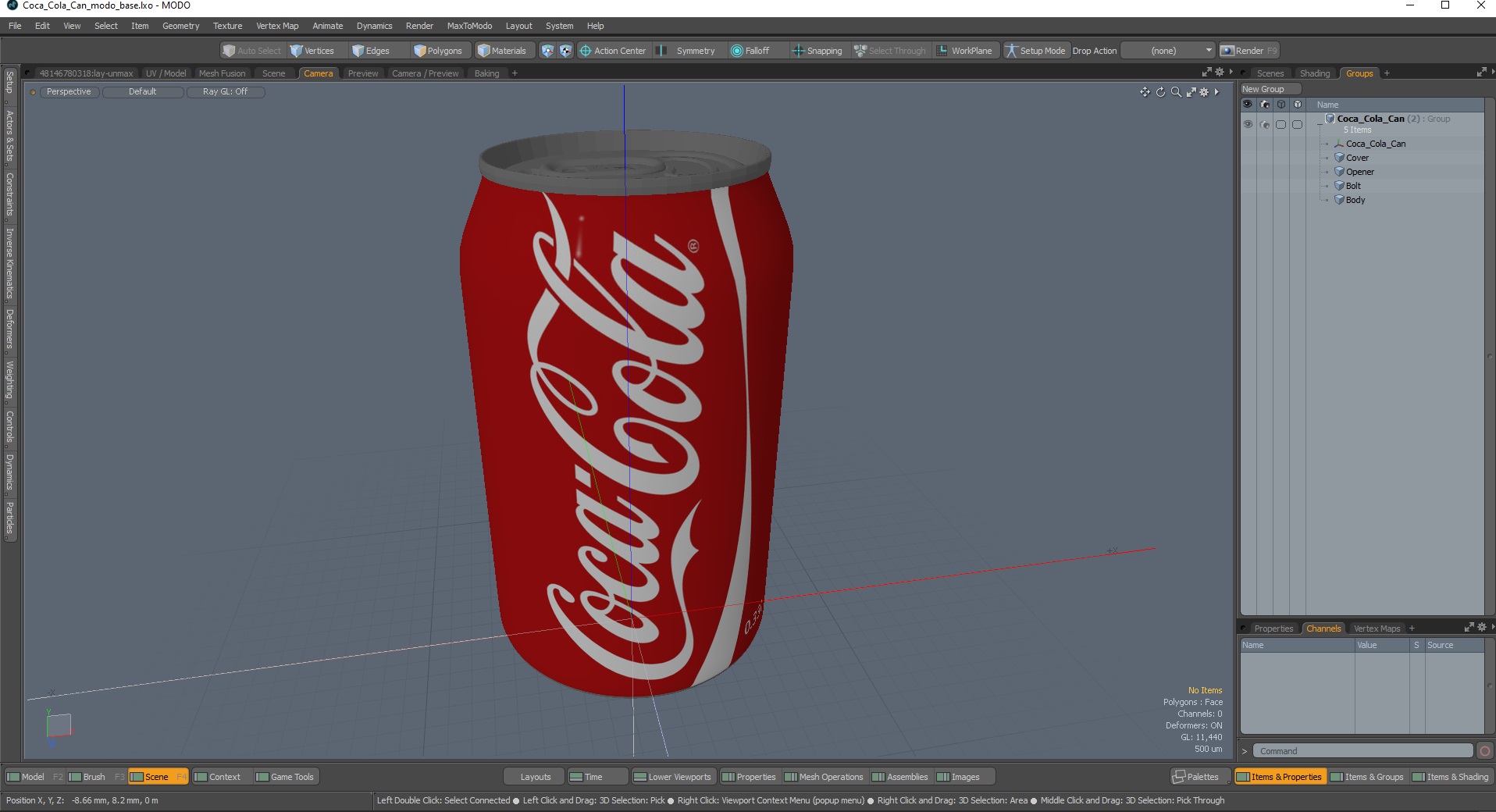Maximize the 3D viewport
Screen dimensions: 1496x812
coord(1191,92)
